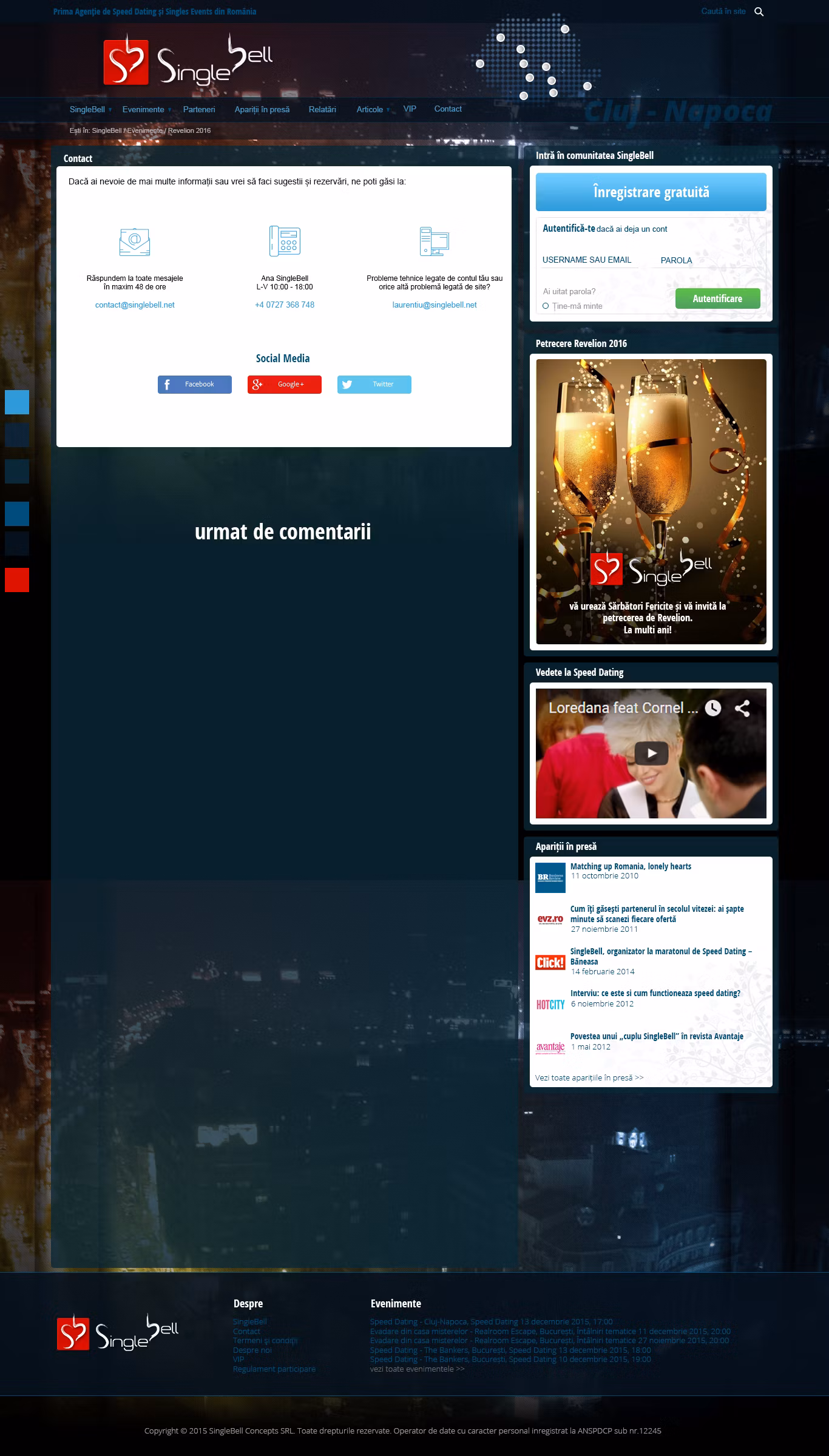Click vezi toate evenimentele footer link
The height and width of the screenshot is (1456, 829).
(418, 1369)
